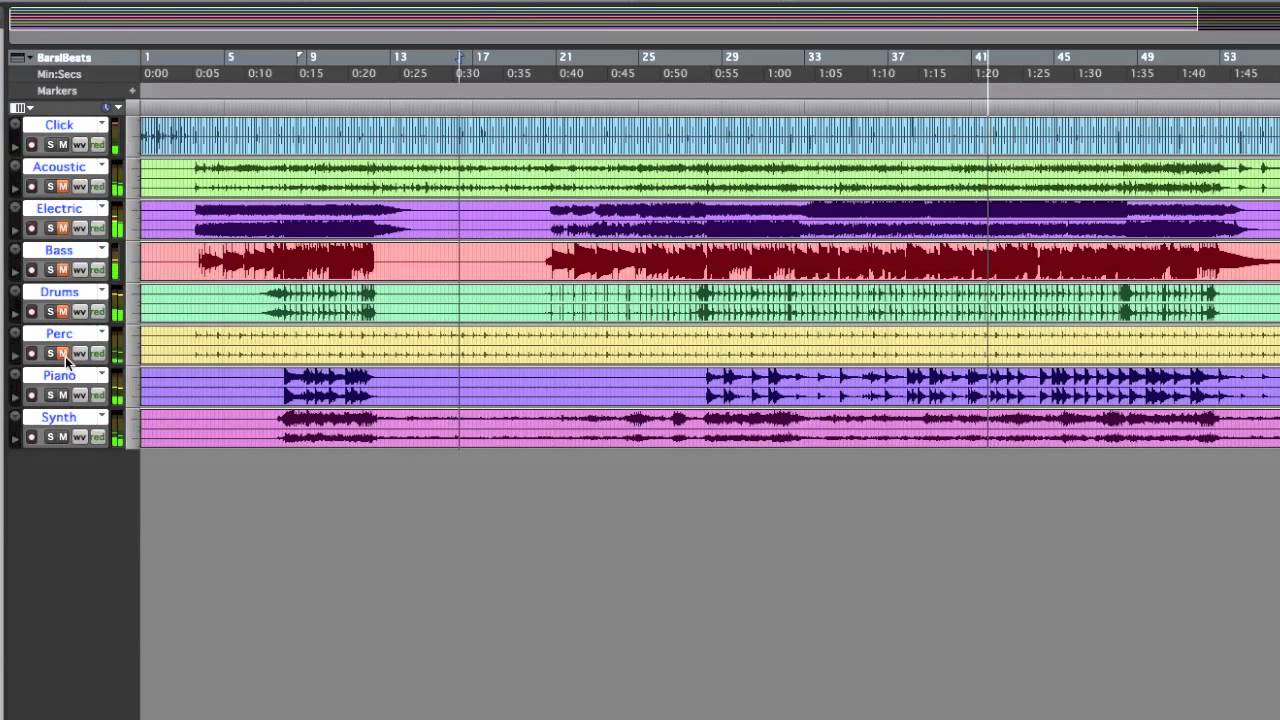Image resolution: width=1280 pixels, height=720 pixels.
Task: Mute the Synth track
Action: (63, 437)
